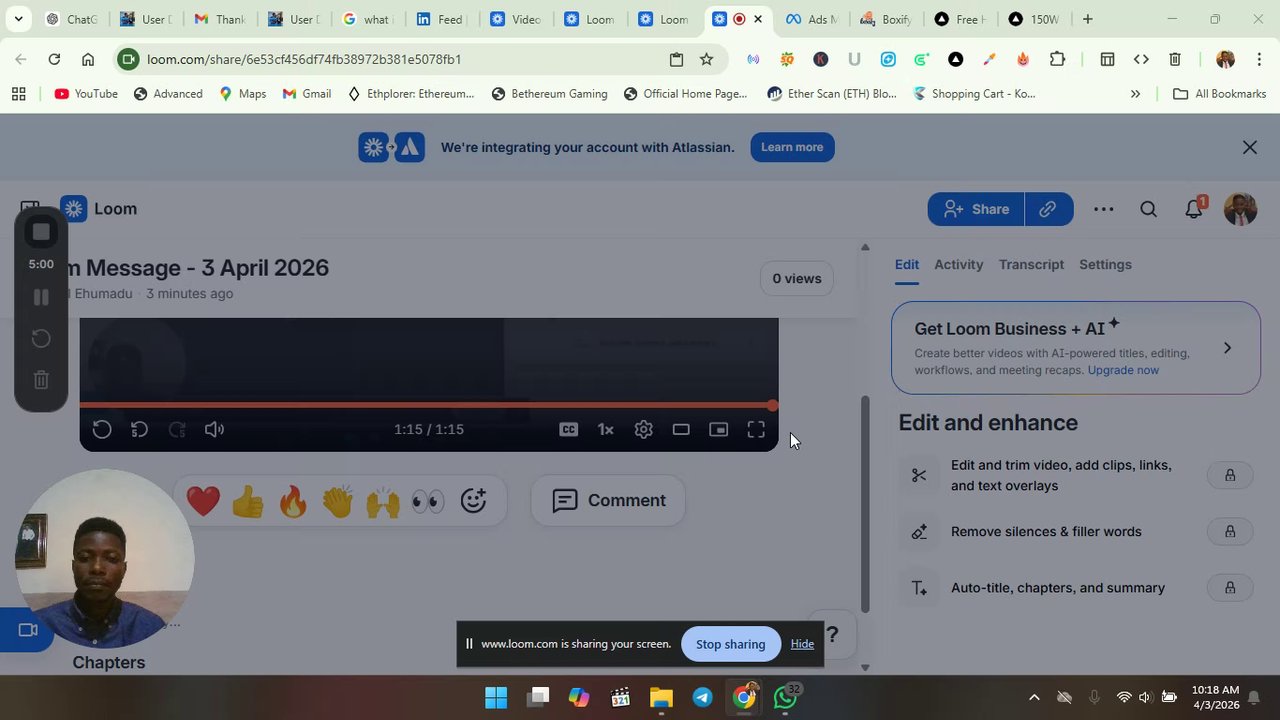React with the thumbs up emoji

[248, 500]
